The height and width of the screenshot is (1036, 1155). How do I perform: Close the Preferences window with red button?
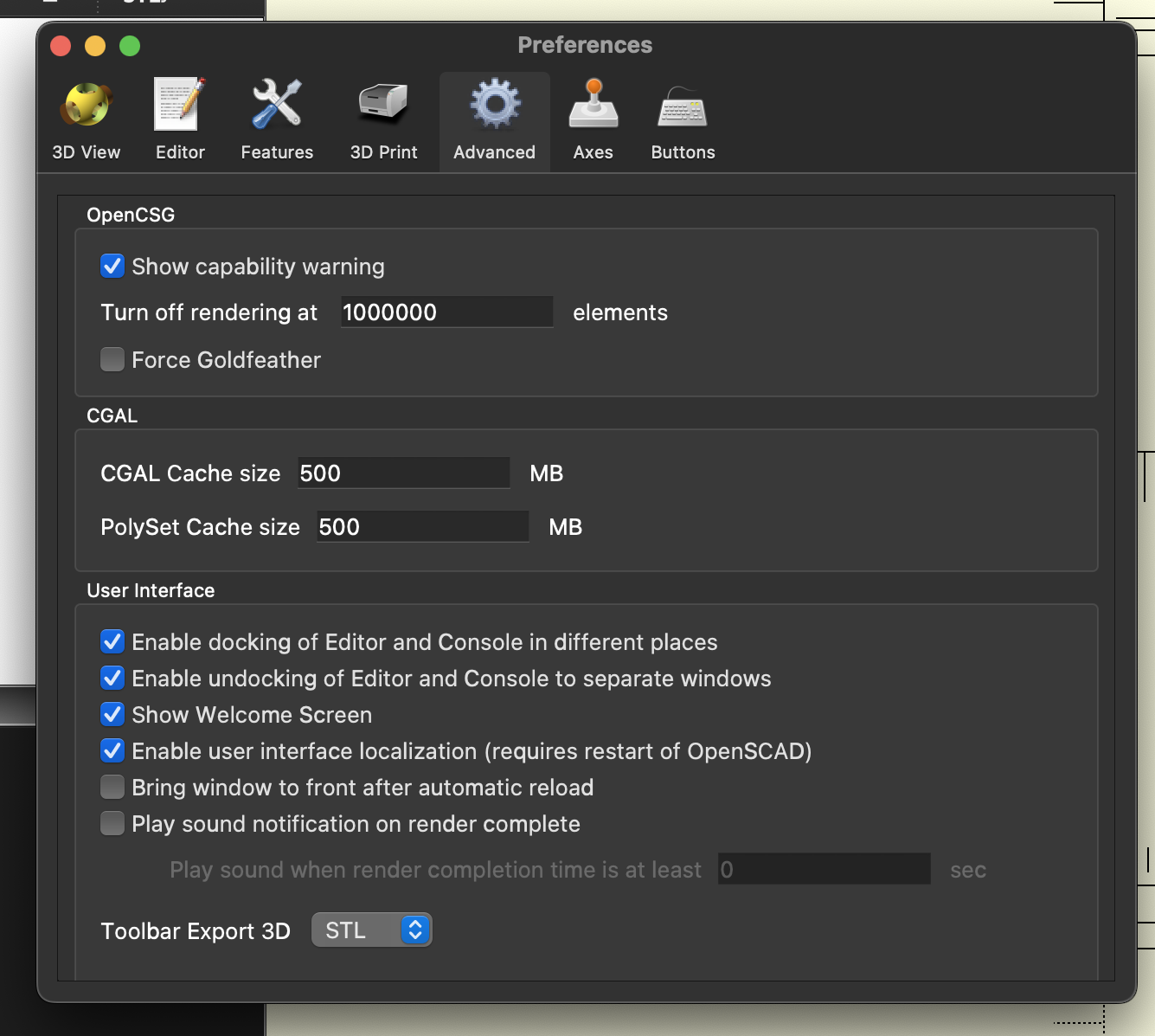(x=61, y=46)
